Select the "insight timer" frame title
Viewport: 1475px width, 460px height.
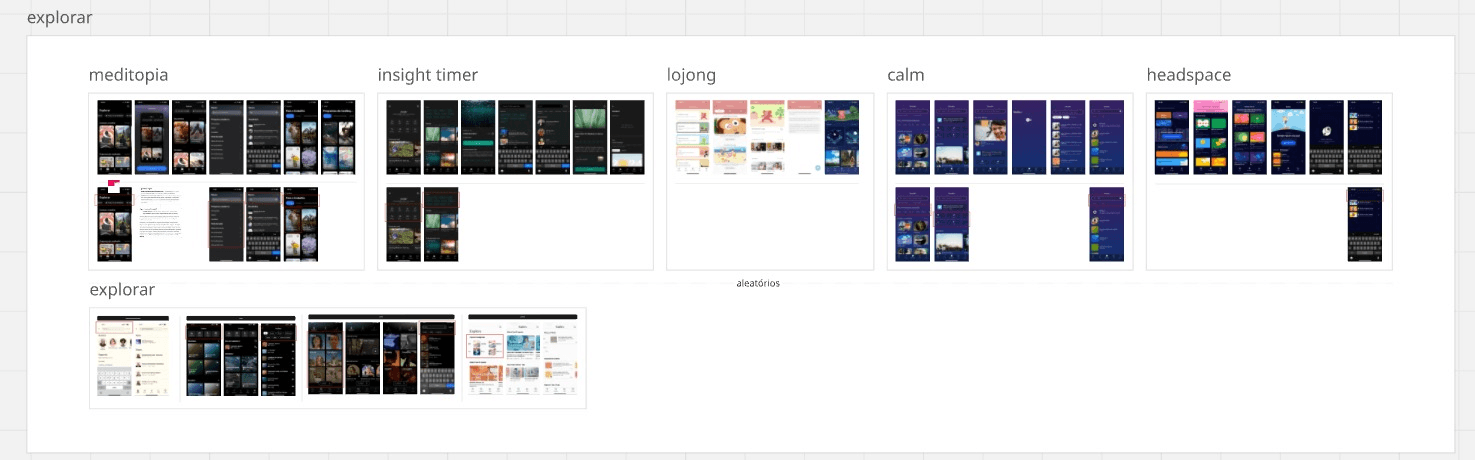[x=428, y=76]
